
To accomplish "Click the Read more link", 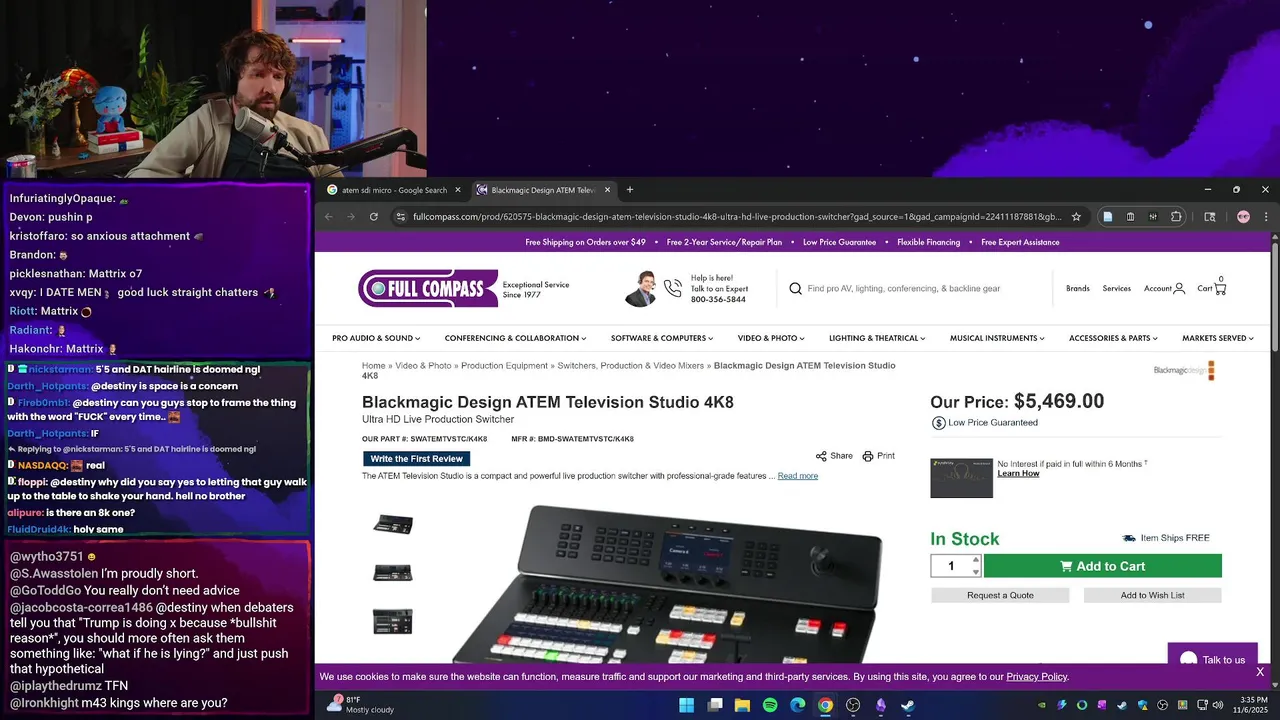I will point(798,476).
